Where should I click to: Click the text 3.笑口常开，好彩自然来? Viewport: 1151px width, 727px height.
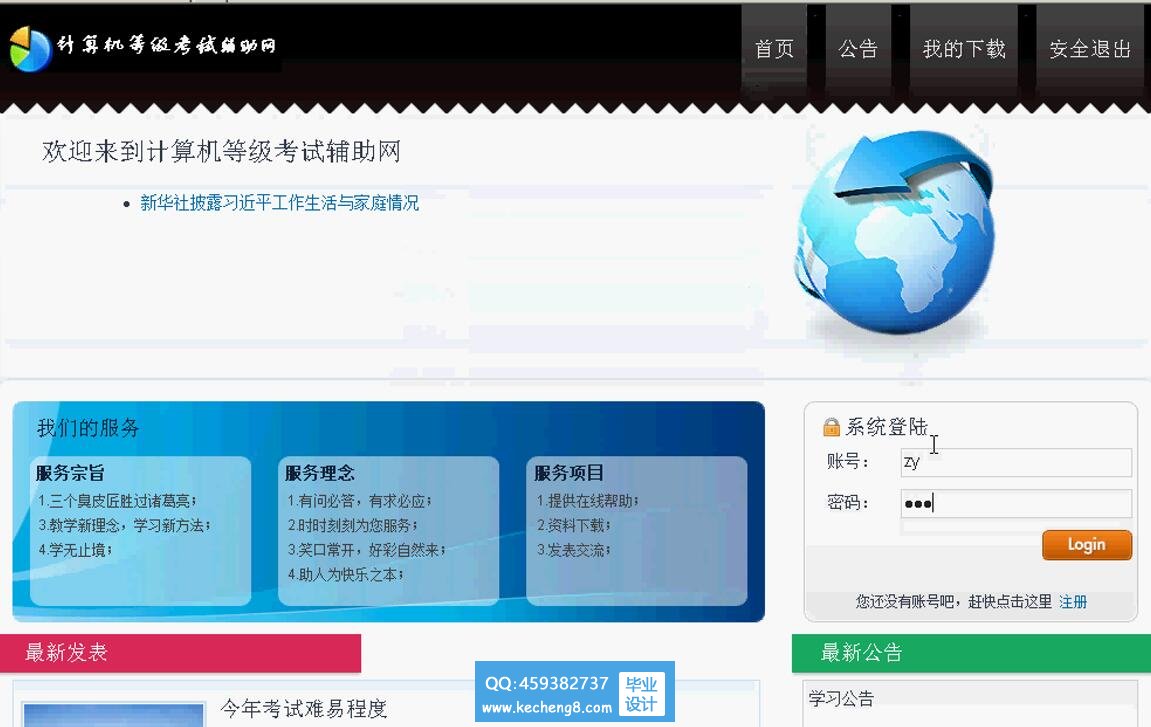(x=366, y=550)
